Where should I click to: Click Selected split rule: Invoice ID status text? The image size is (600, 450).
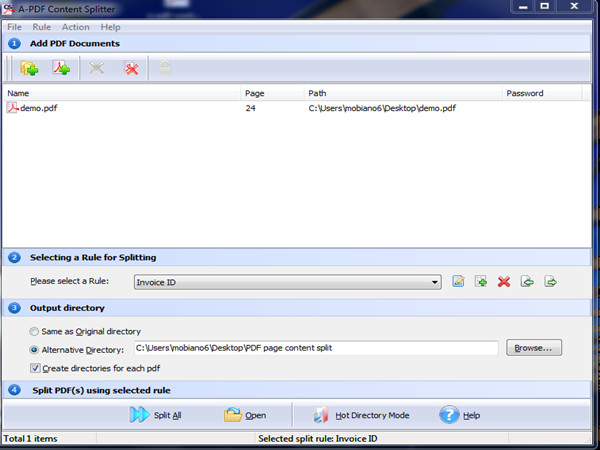[x=318, y=439]
